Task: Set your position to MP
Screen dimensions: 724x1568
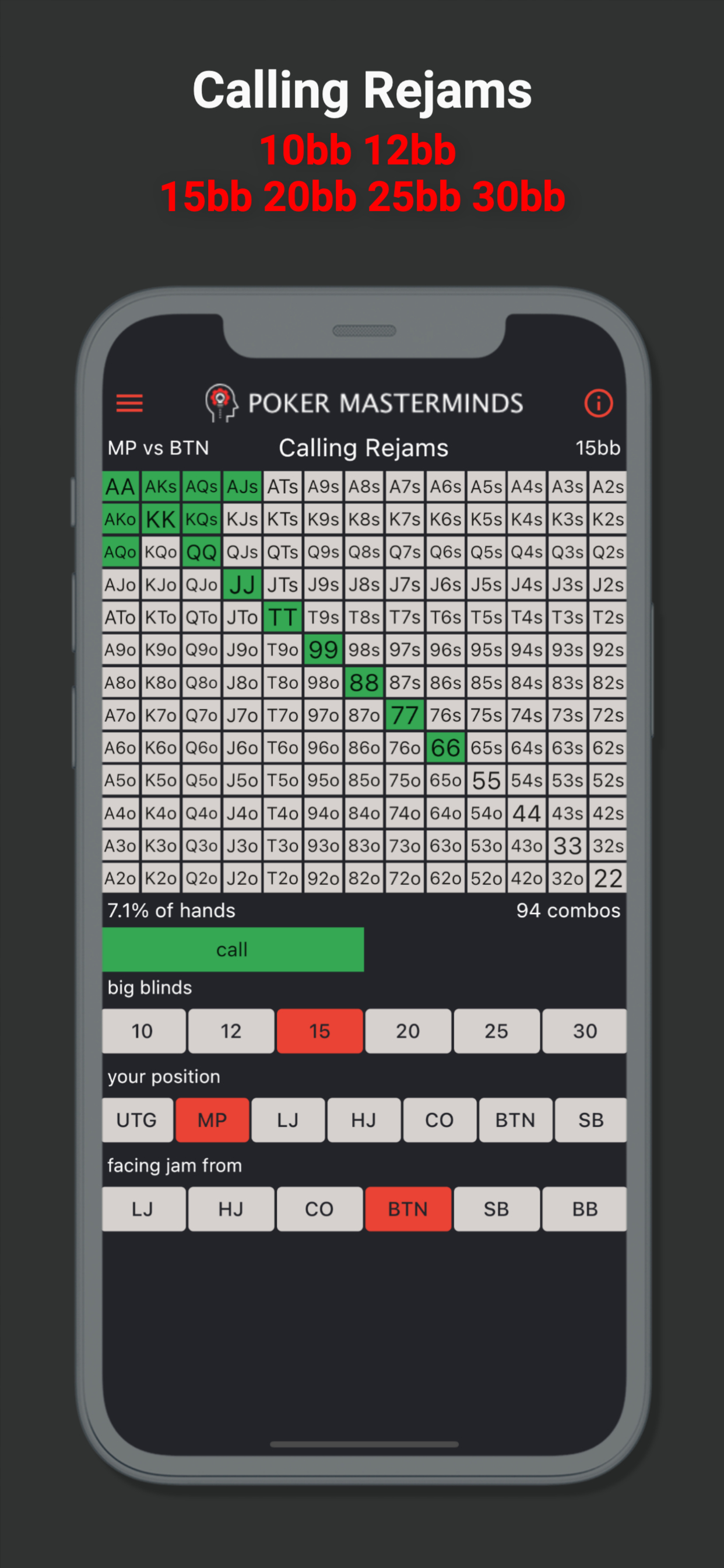Action: [x=212, y=1119]
